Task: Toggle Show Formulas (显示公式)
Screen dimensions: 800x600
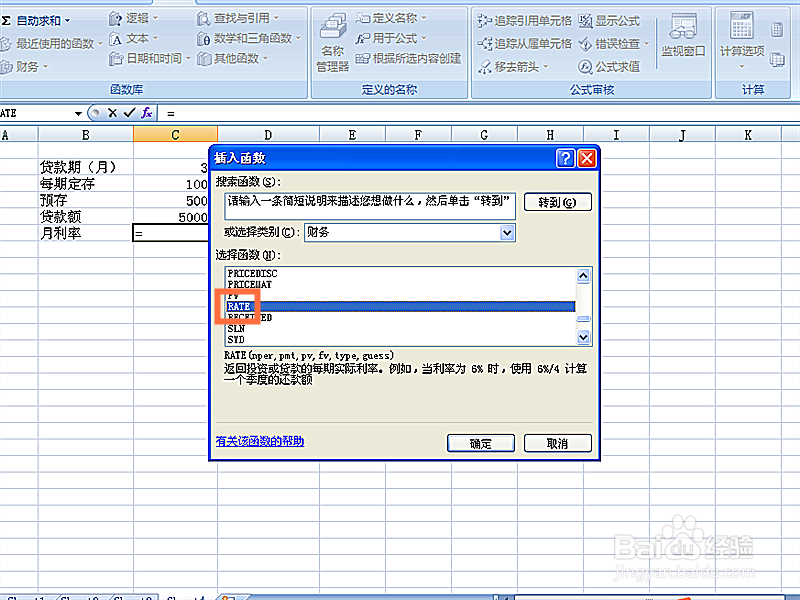Action: (609, 21)
